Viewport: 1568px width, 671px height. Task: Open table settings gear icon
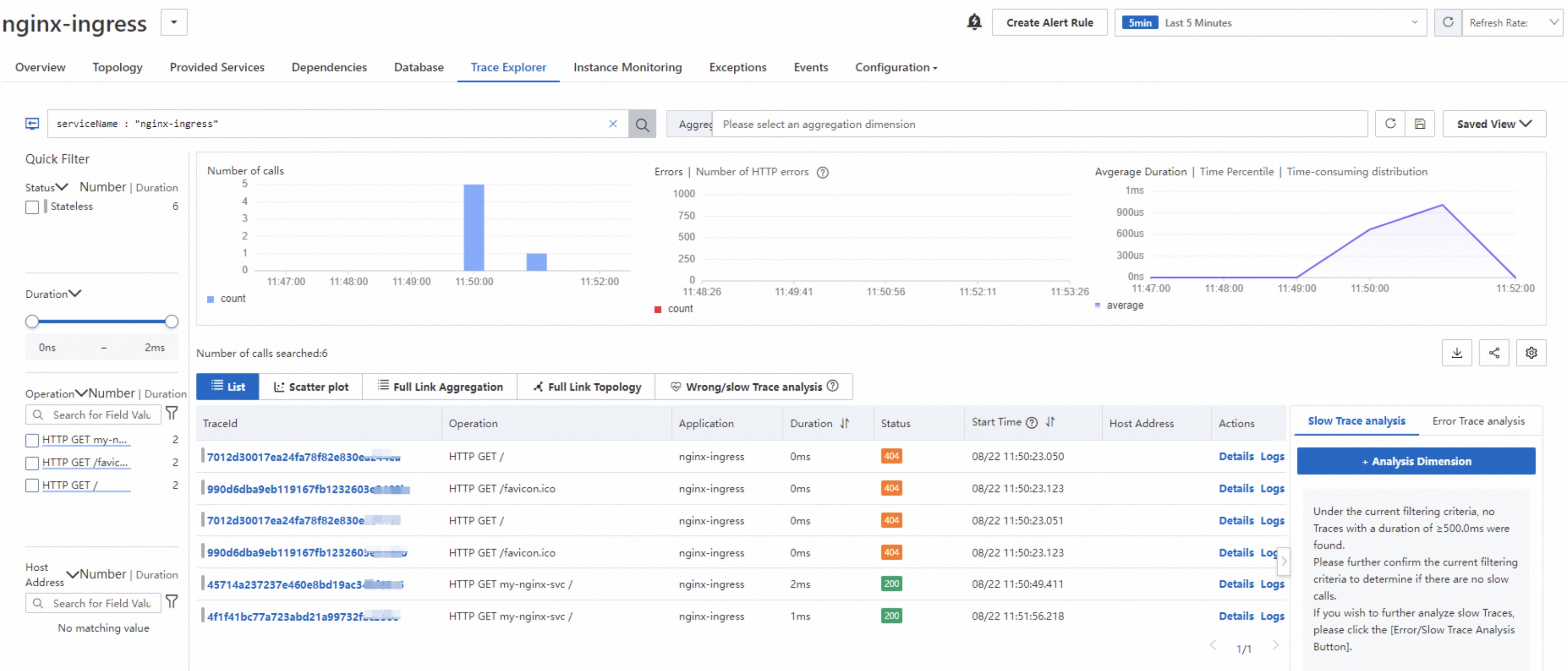click(1531, 353)
